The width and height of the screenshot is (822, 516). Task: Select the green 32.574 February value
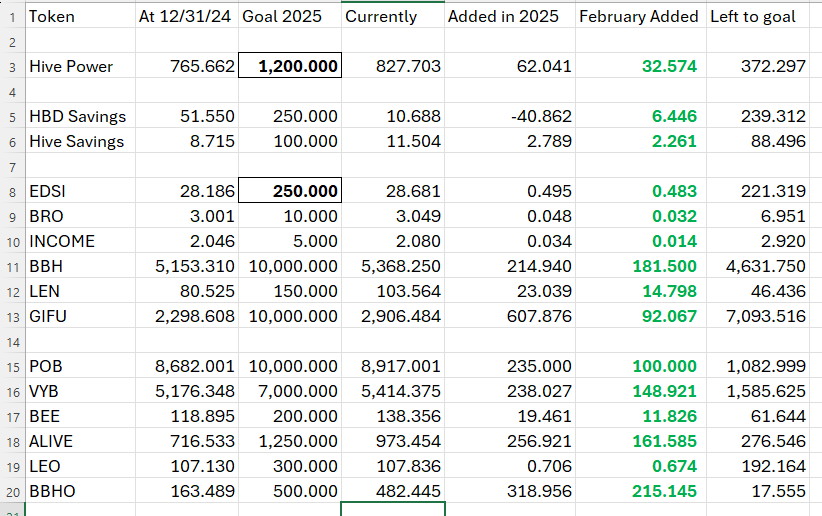pos(641,66)
